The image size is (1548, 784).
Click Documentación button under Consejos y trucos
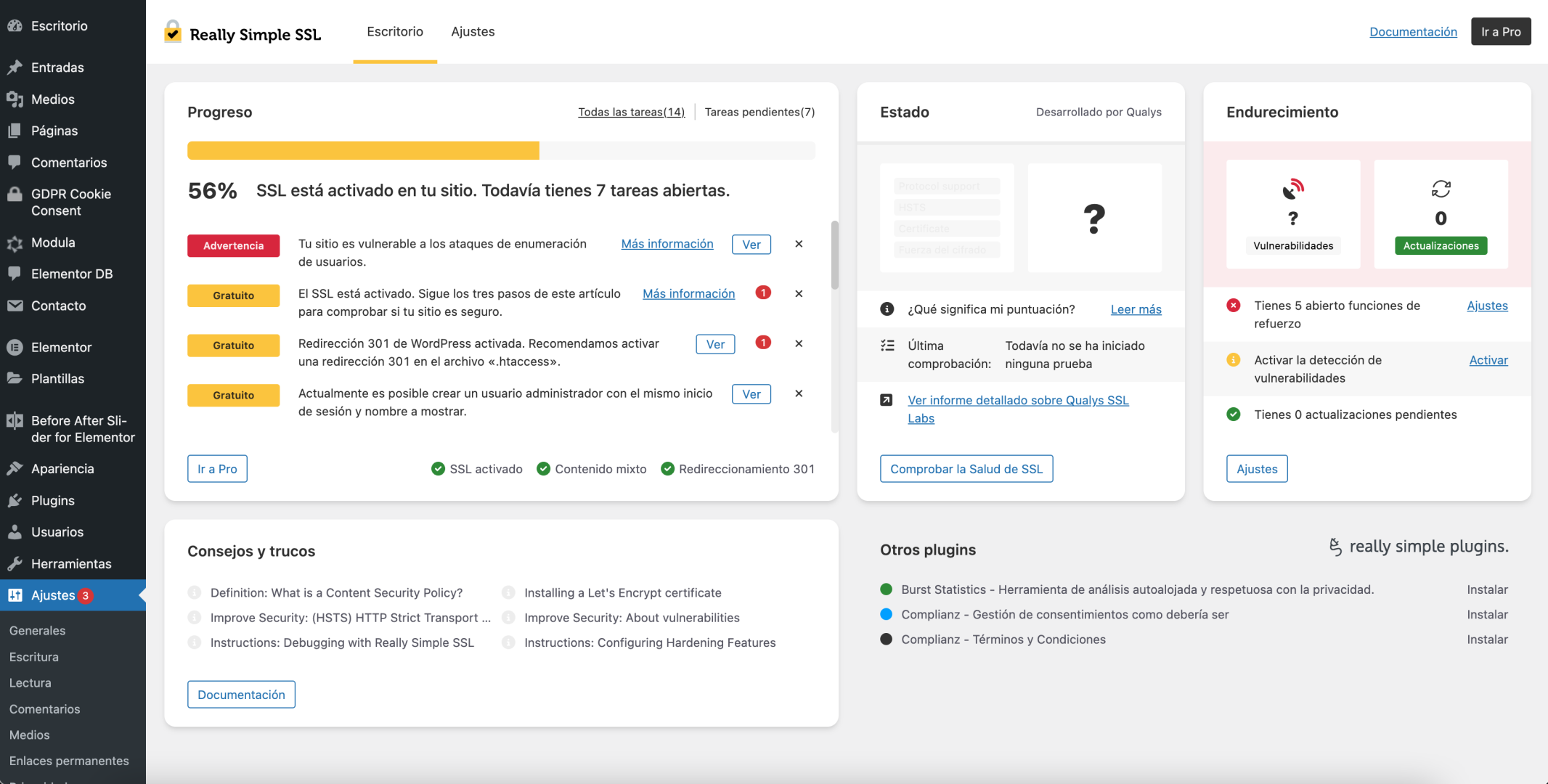(x=241, y=695)
